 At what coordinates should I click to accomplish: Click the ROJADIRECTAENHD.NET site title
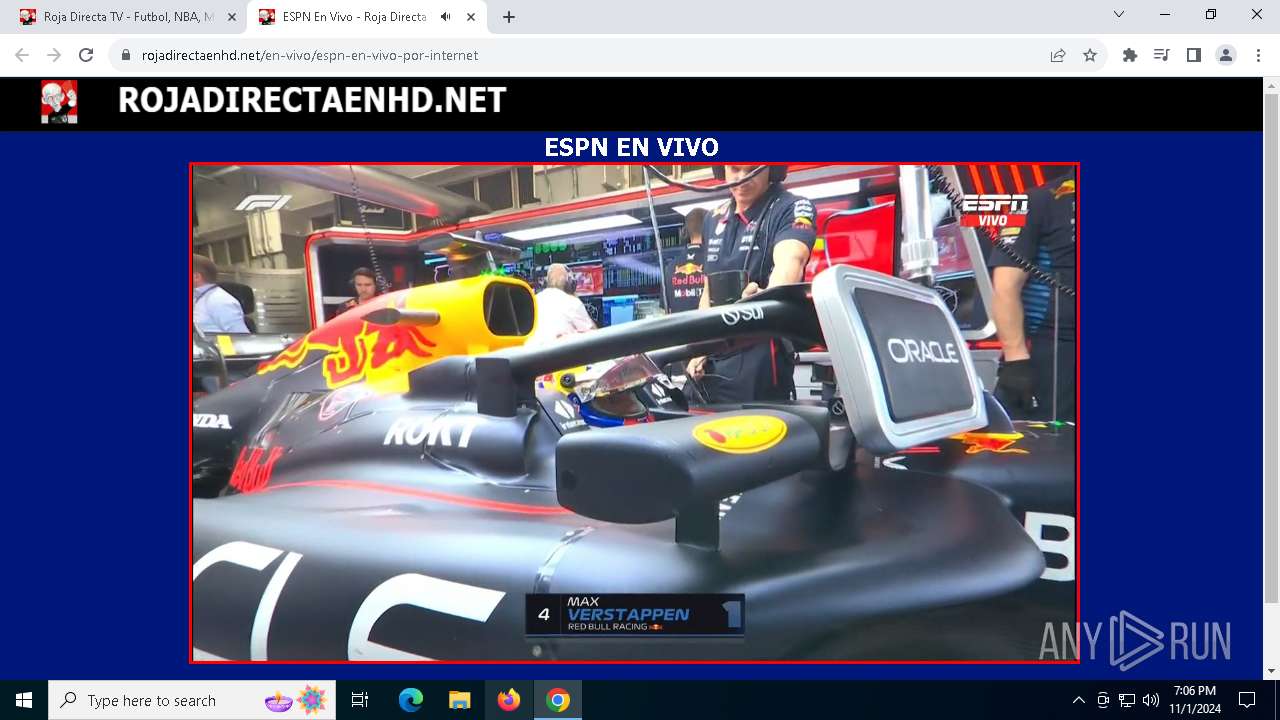pos(312,100)
